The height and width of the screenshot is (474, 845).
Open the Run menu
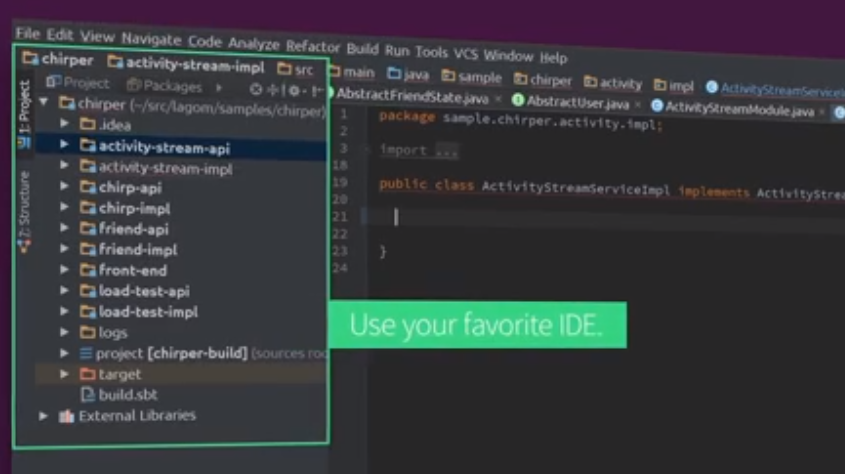click(397, 51)
